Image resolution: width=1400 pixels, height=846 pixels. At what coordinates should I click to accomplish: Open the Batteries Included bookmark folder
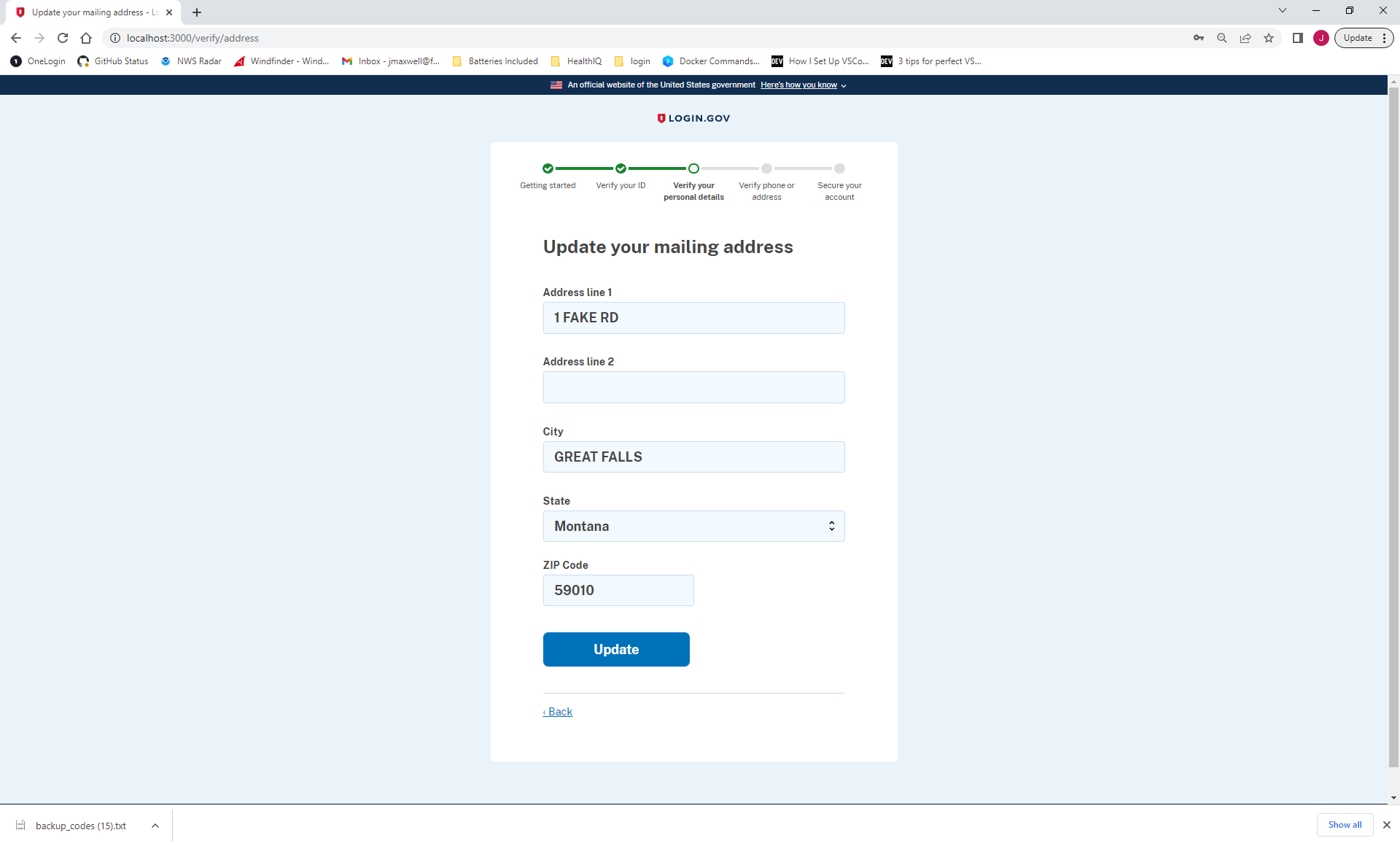point(496,61)
